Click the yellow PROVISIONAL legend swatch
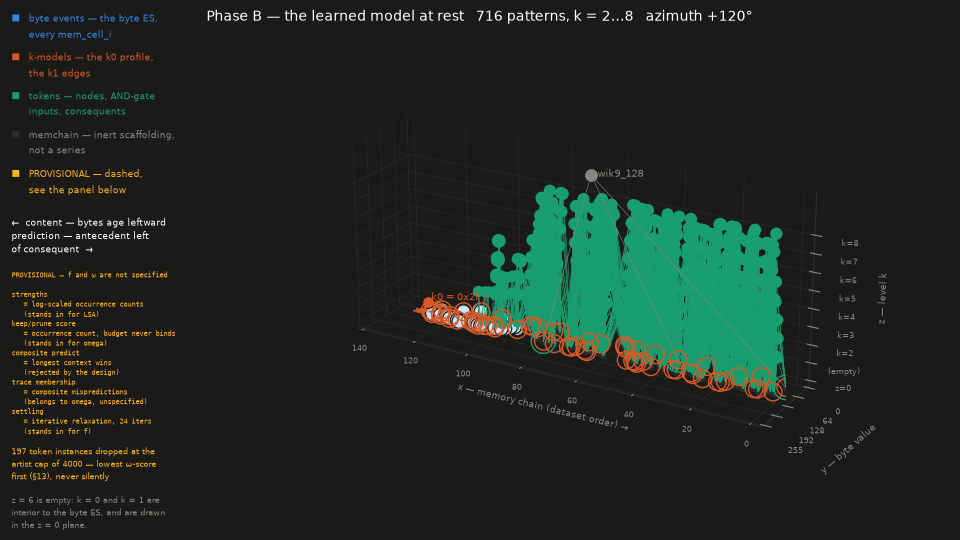 tap(16, 174)
